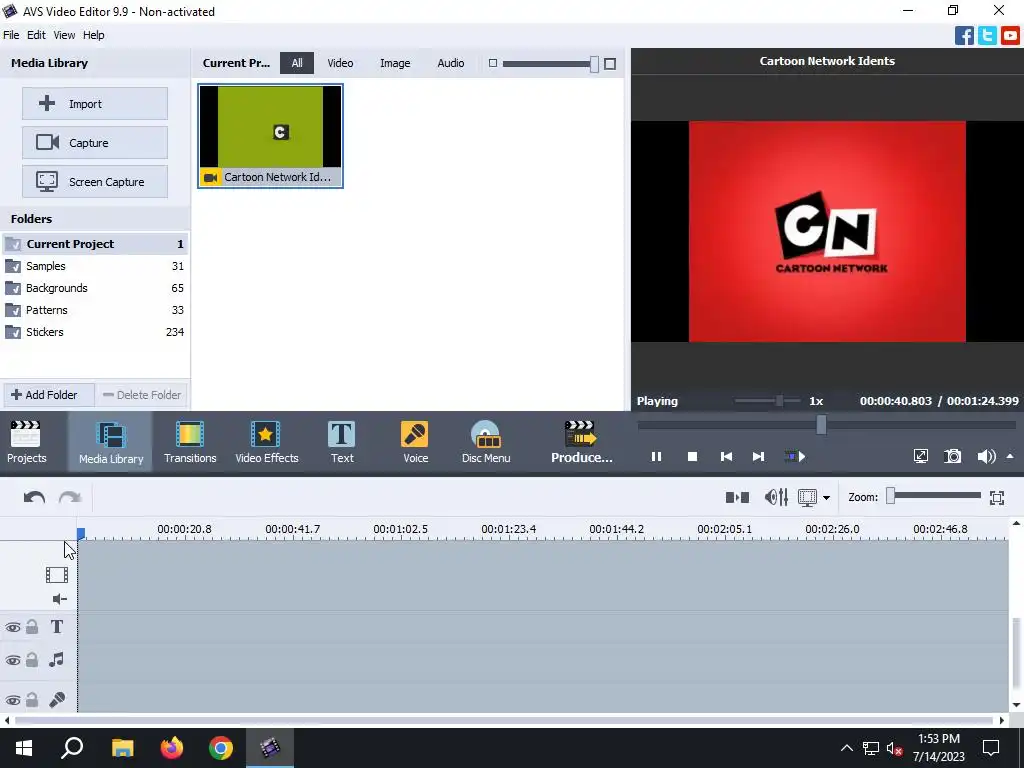Open the Facebook link icon
The height and width of the screenshot is (768, 1024).
pos(964,35)
